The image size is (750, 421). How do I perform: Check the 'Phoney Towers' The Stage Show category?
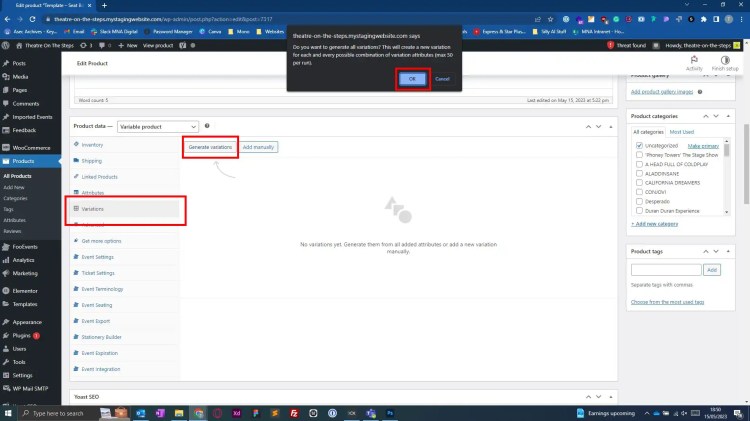pos(639,155)
